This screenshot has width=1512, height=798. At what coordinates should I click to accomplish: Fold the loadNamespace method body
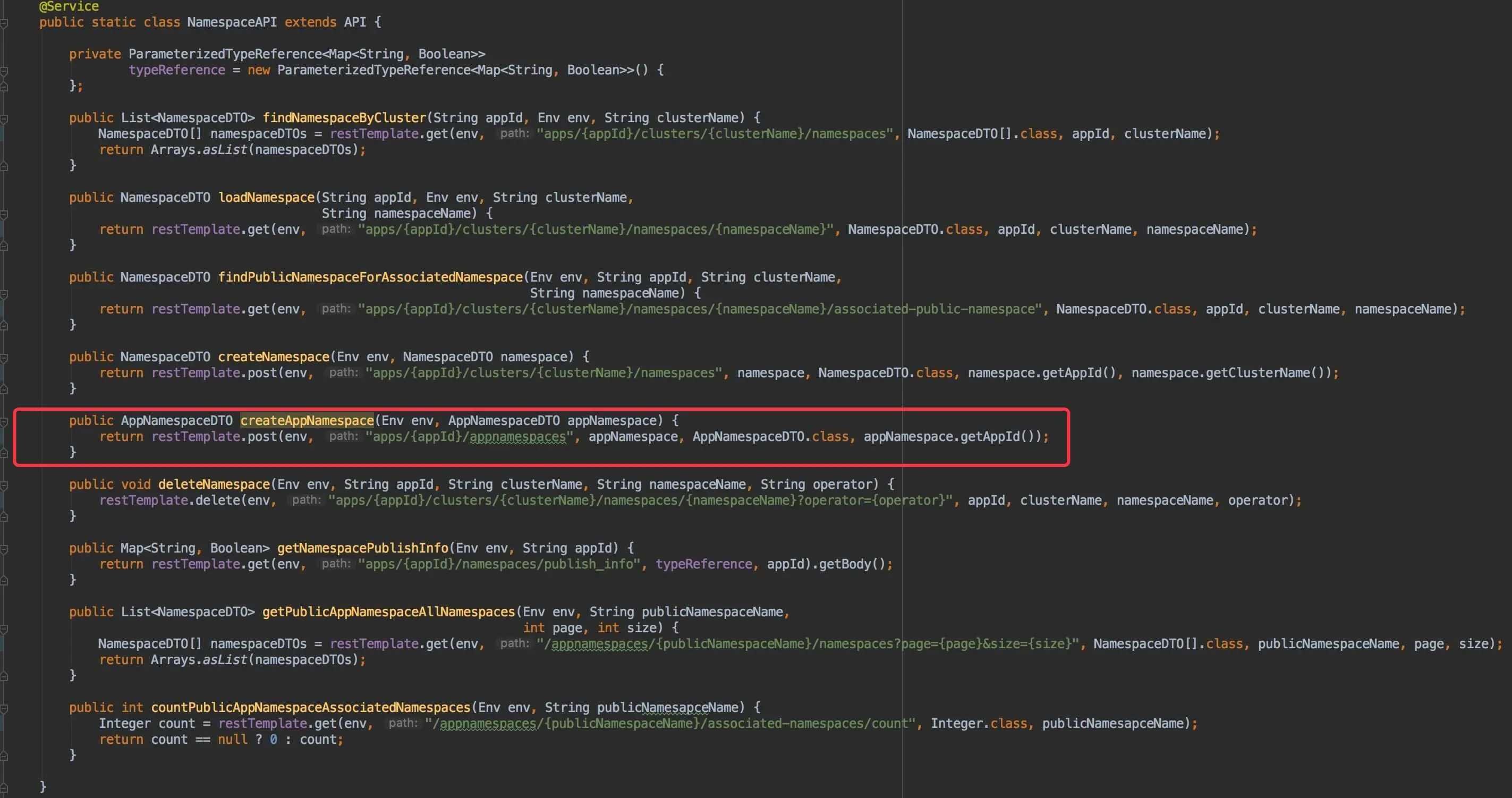point(4,215)
